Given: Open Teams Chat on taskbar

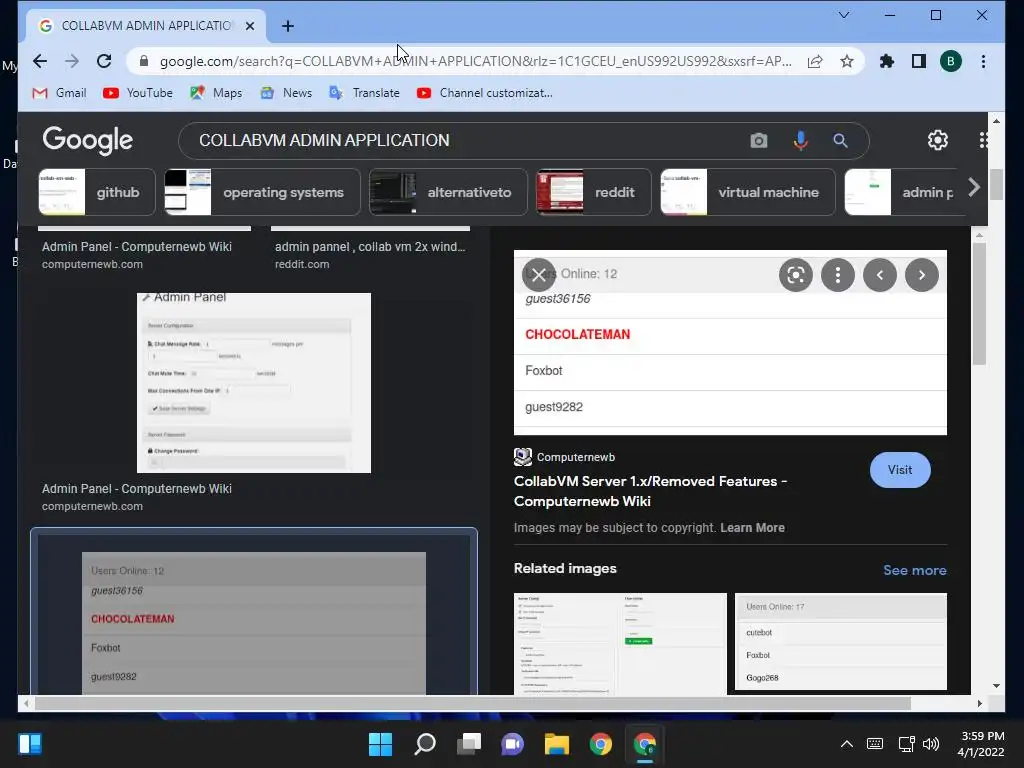Looking at the screenshot, I should (513, 744).
